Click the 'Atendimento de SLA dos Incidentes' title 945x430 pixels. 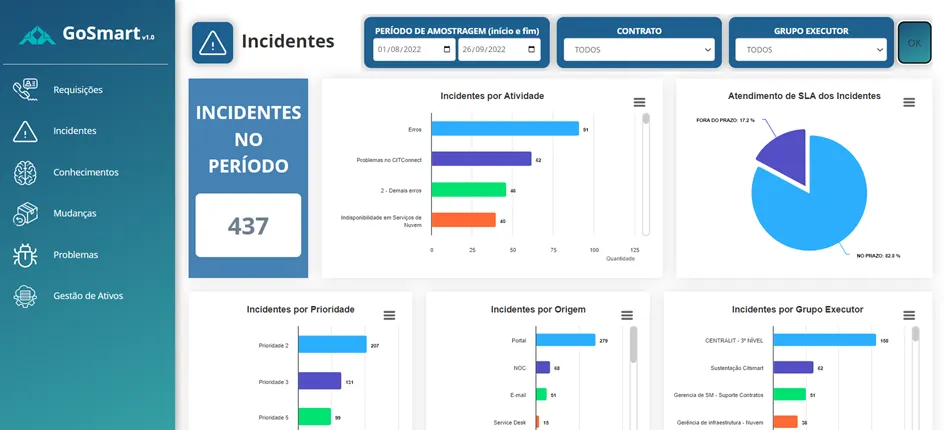tap(804, 96)
